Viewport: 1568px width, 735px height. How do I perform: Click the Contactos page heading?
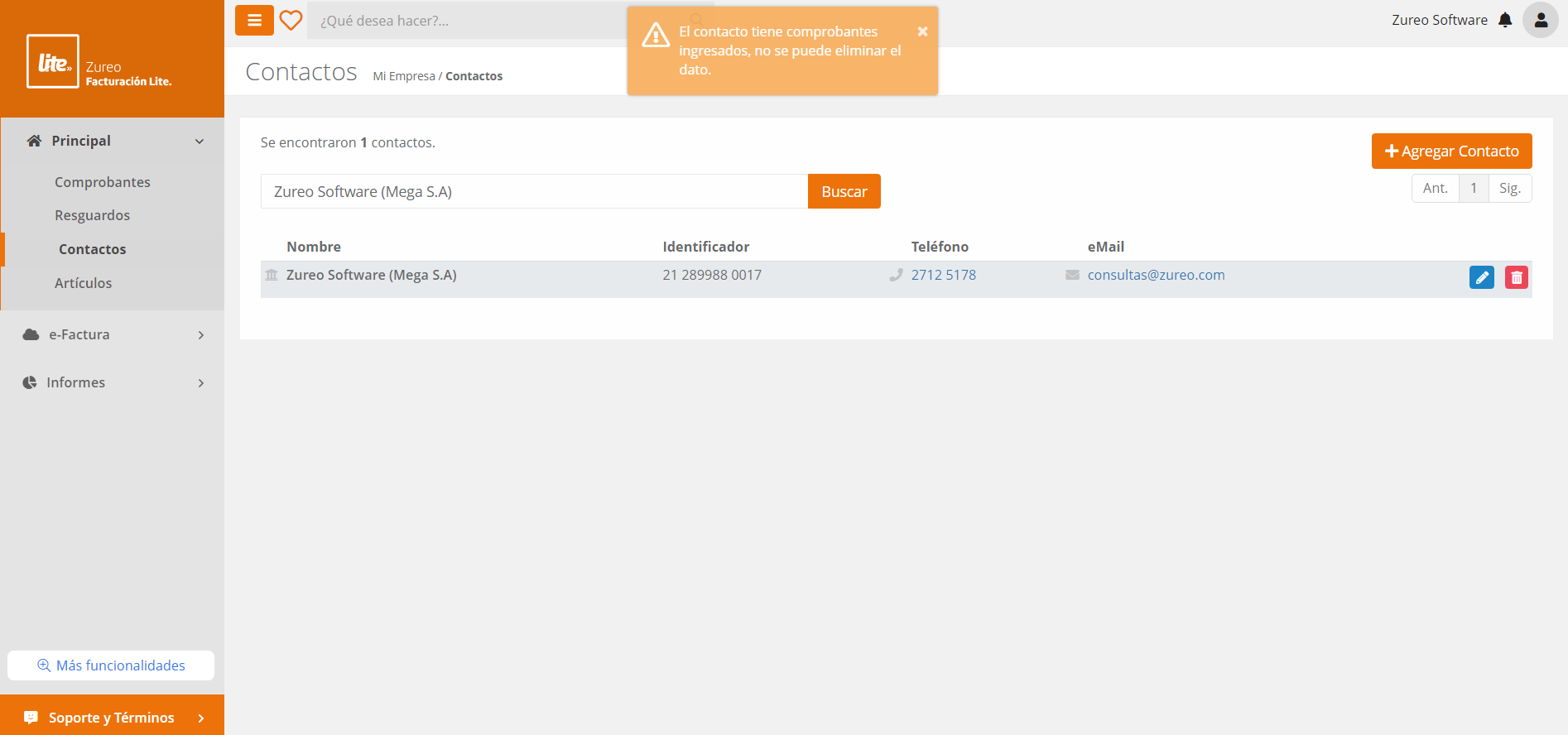click(301, 72)
